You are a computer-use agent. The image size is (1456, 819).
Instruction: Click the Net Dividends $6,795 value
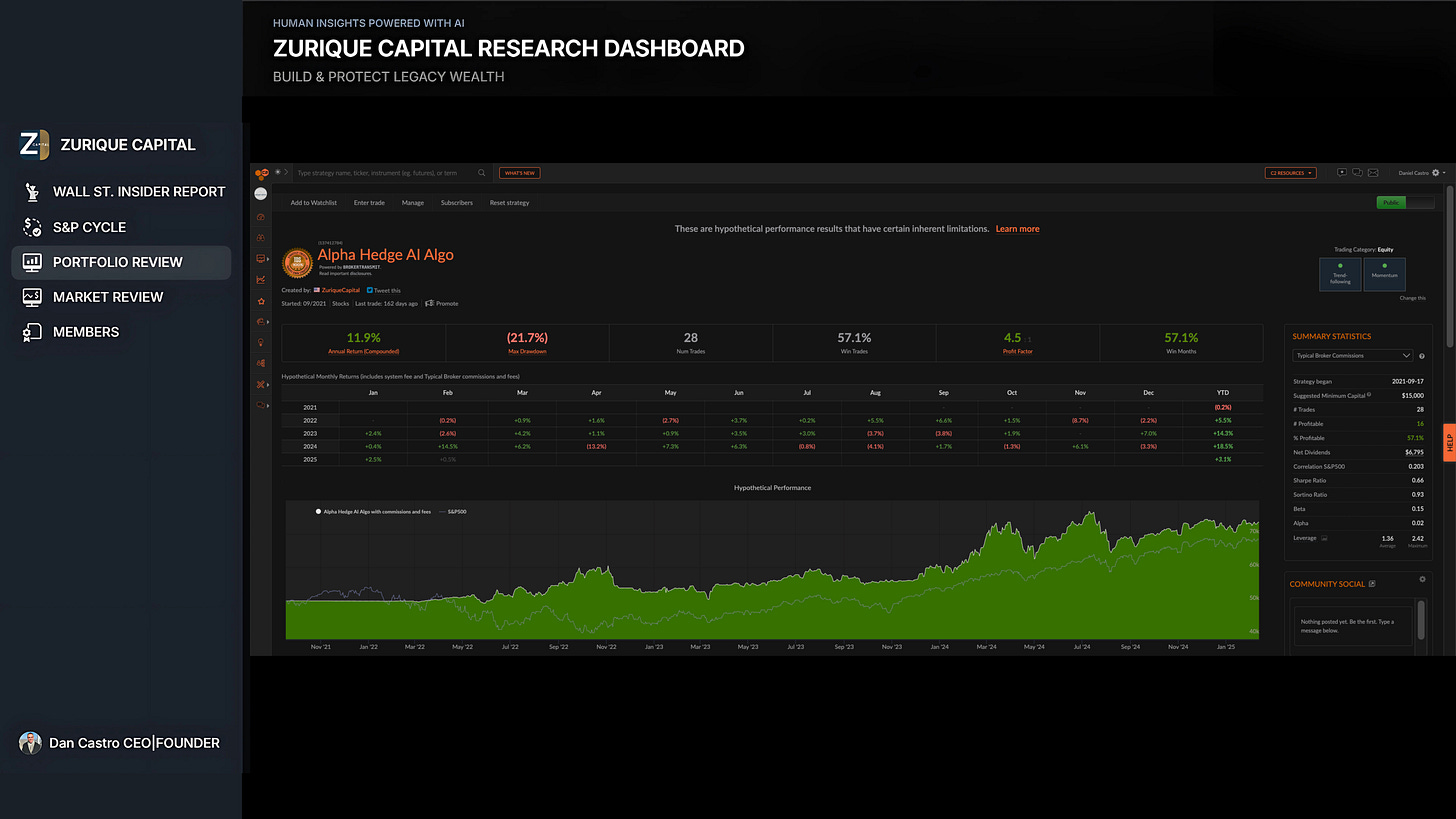[1414, 452]
